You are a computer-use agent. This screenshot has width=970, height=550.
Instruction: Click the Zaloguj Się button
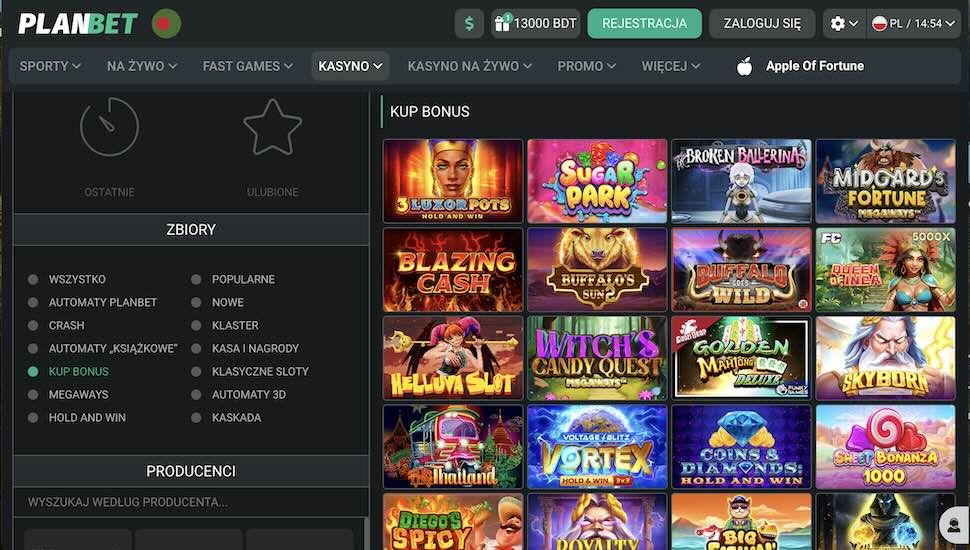click(762, 24)
